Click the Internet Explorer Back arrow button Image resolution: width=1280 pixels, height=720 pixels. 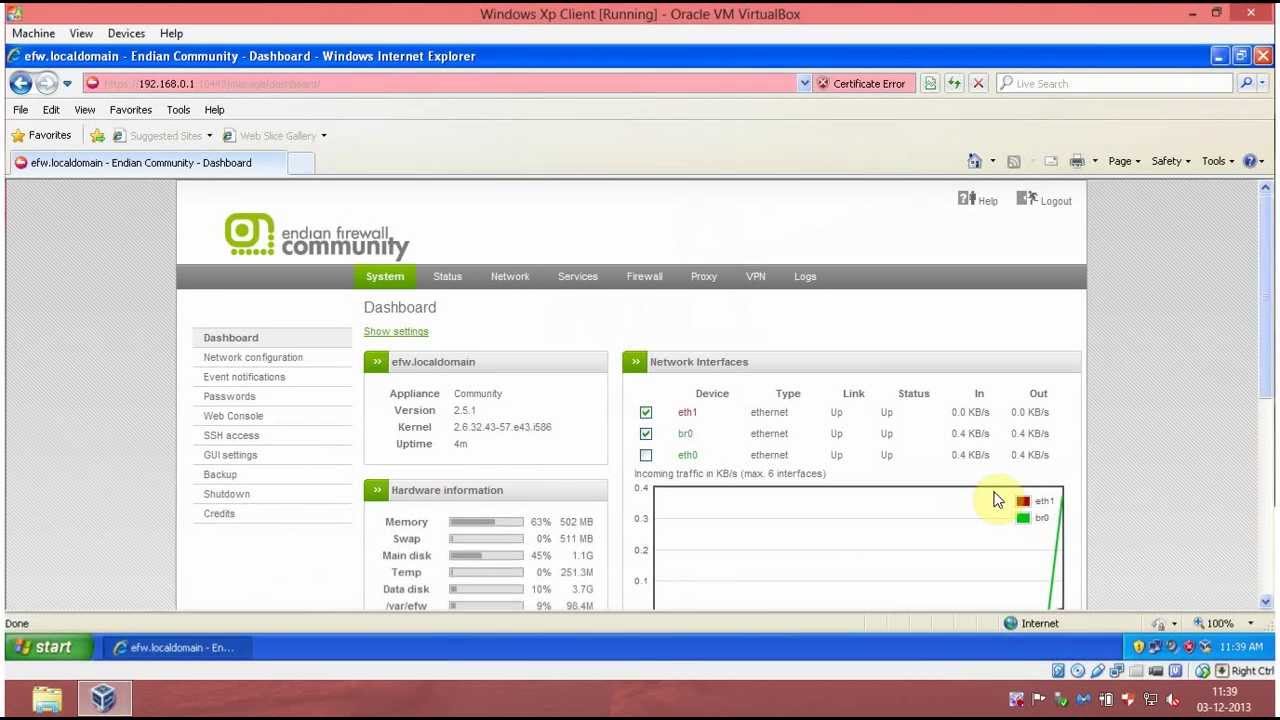21,84
